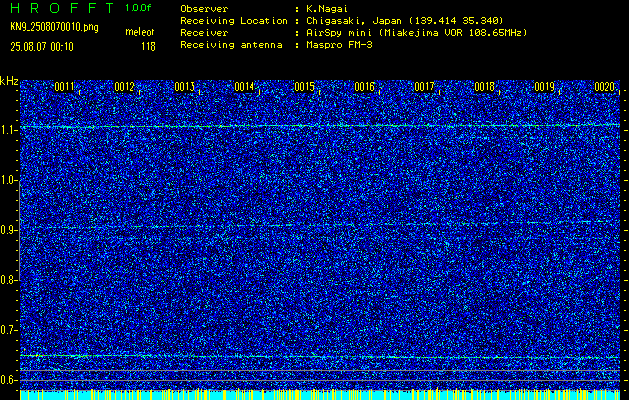Click the Receiving antenna field label
The height and width of the screenshot is (400, 629).
click(x=231, y=45)
